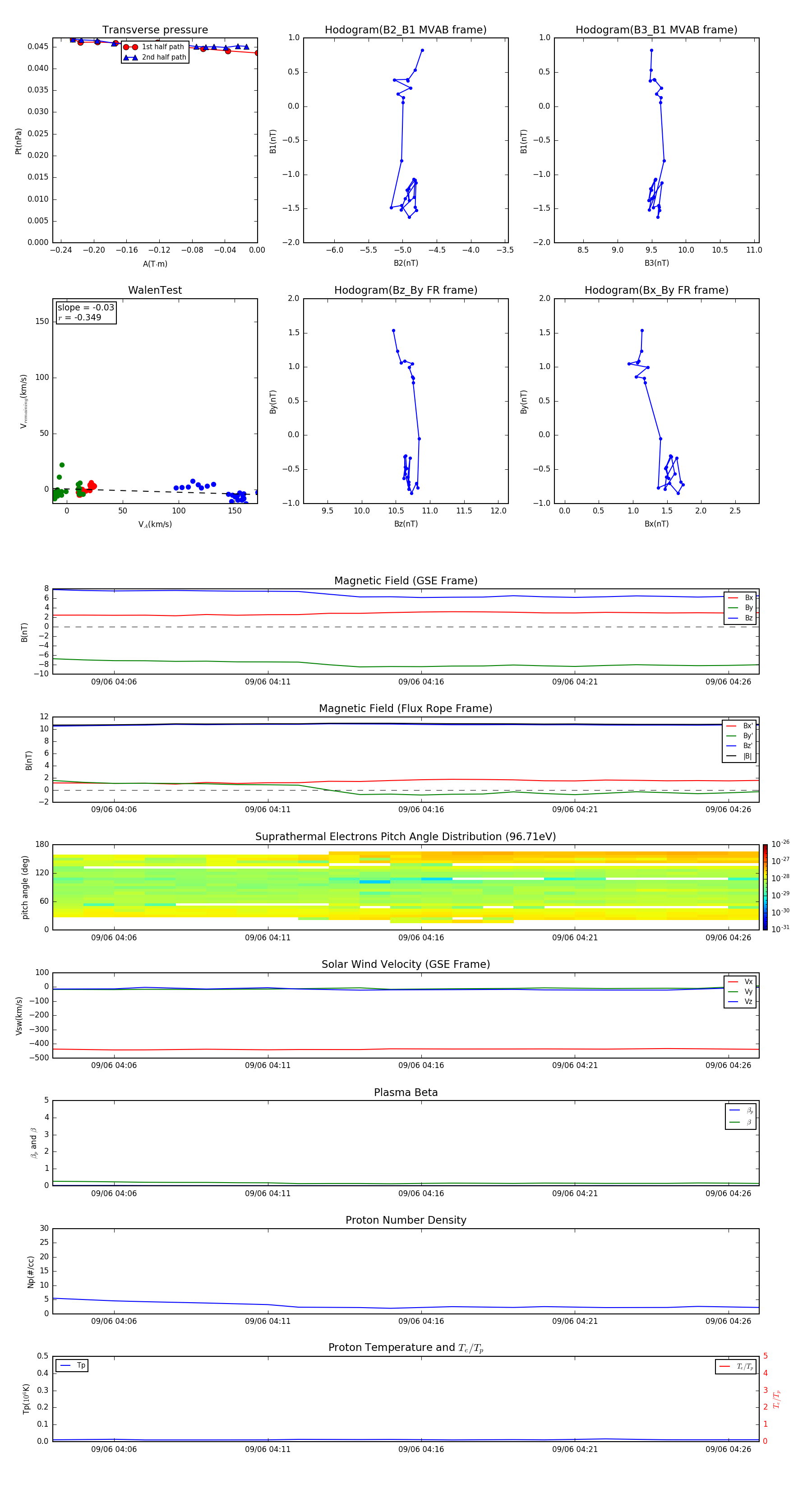Click the "Transverse pressure" plot title
Viewport: 812px width, 1489px height.
pos(155,29)
